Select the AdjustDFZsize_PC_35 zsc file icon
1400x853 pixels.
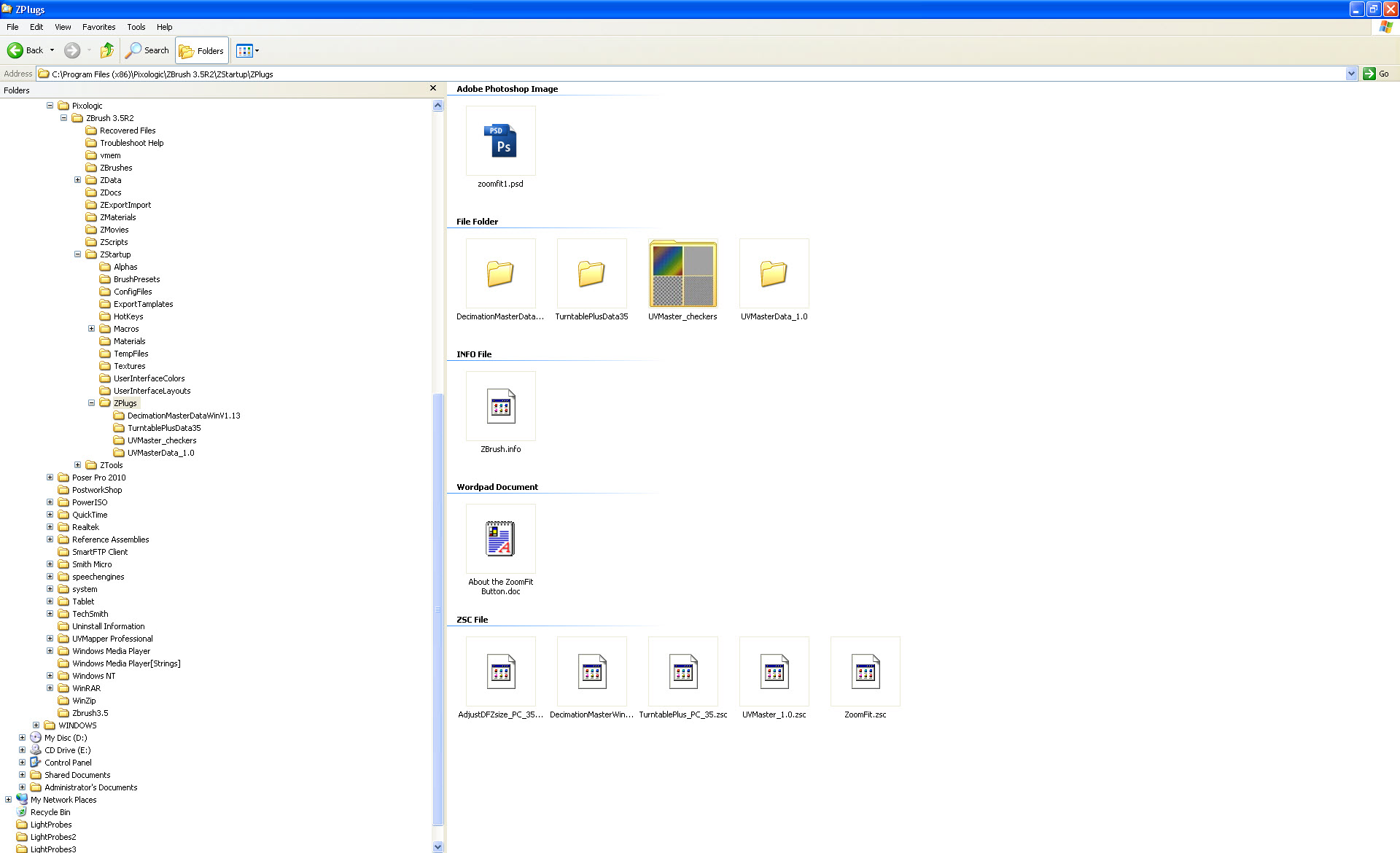pyautogui.click(x=500, y=671)
